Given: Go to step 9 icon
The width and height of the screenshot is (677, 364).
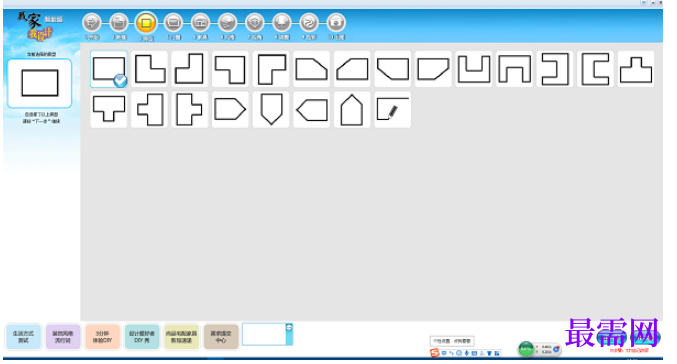Looking at the screenshot, I should coord(309,22).
